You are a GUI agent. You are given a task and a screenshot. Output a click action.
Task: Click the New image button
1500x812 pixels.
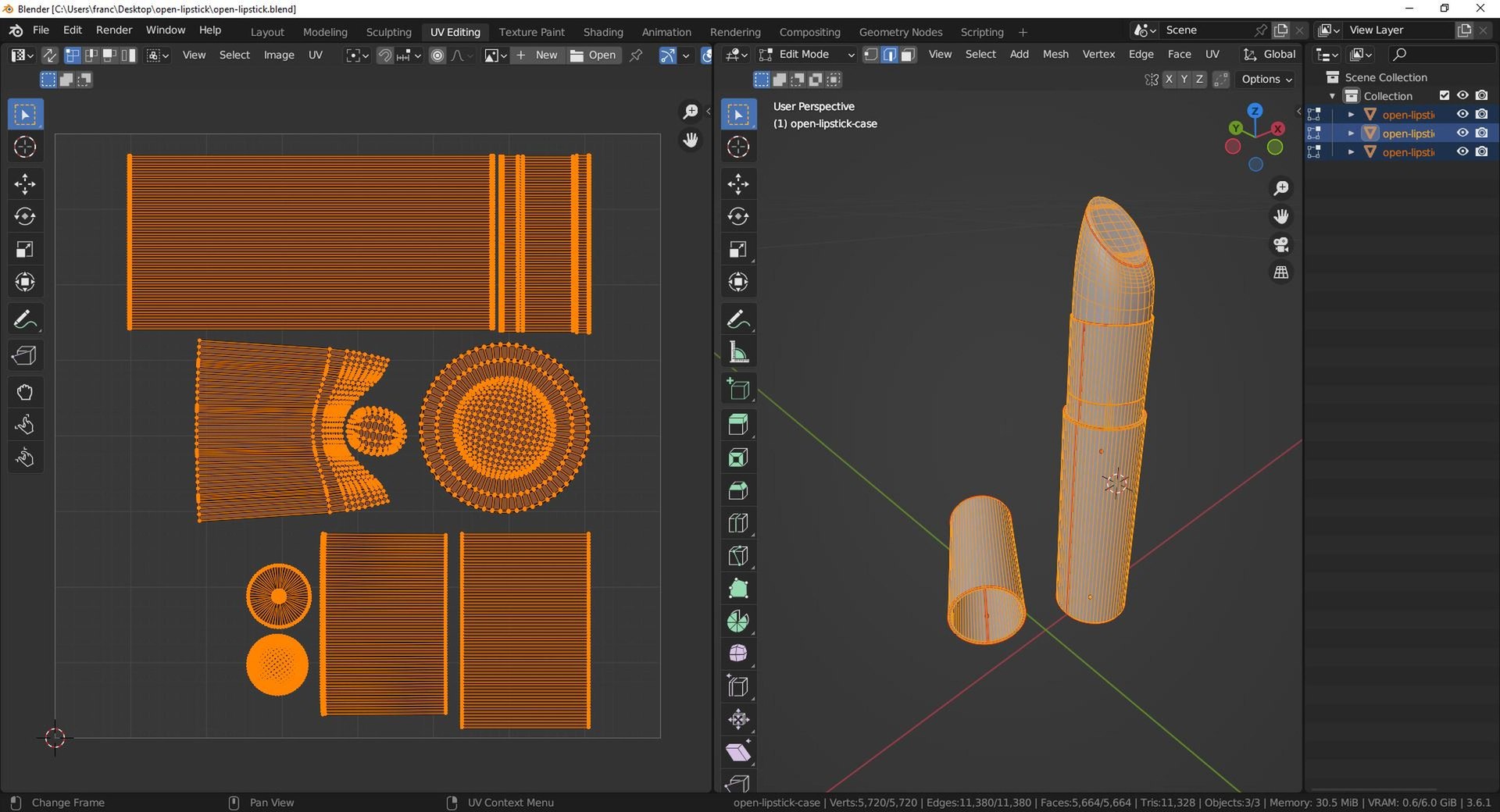tap(537, 55)
